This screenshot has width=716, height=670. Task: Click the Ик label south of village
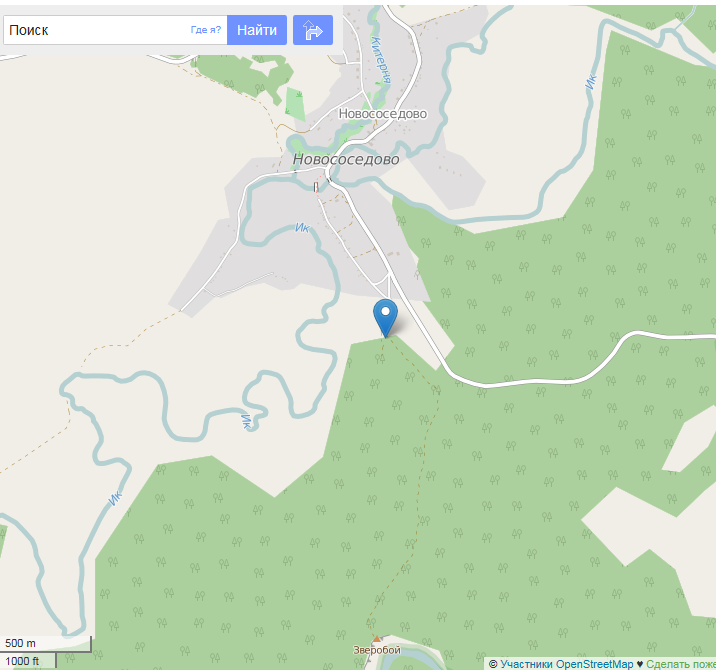(x=302, y=227)
